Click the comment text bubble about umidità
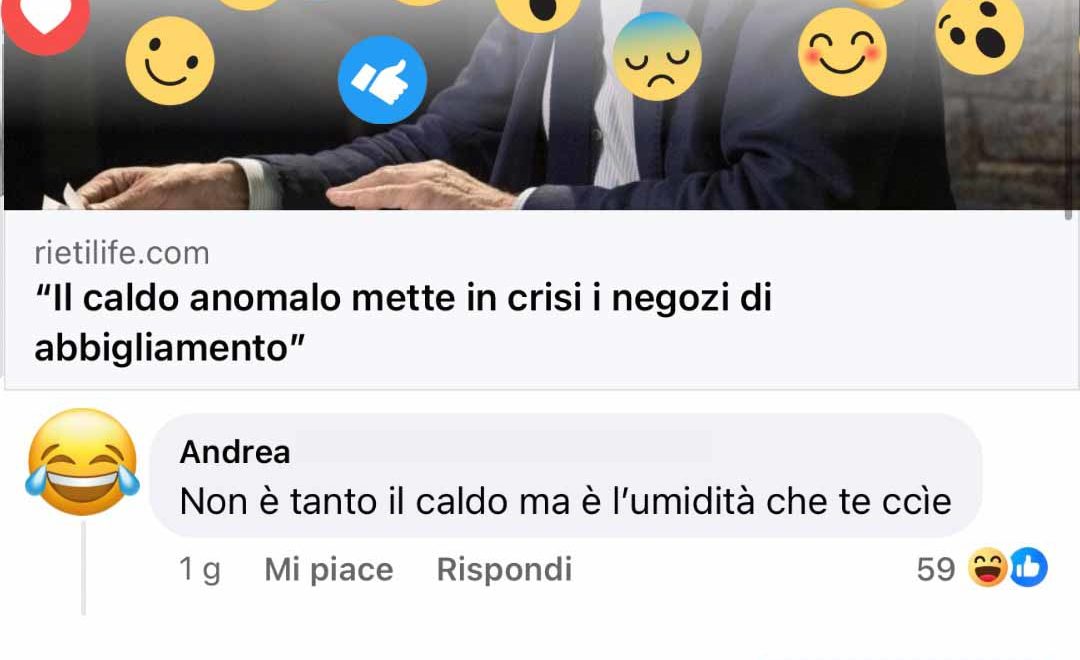This screenshot has height=660, width=1080. 565,475
